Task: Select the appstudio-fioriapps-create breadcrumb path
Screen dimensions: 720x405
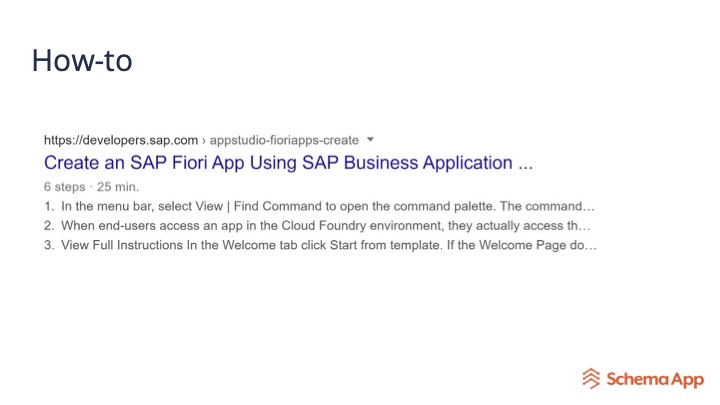Action: pyautogui.click(x=284, y=140)
